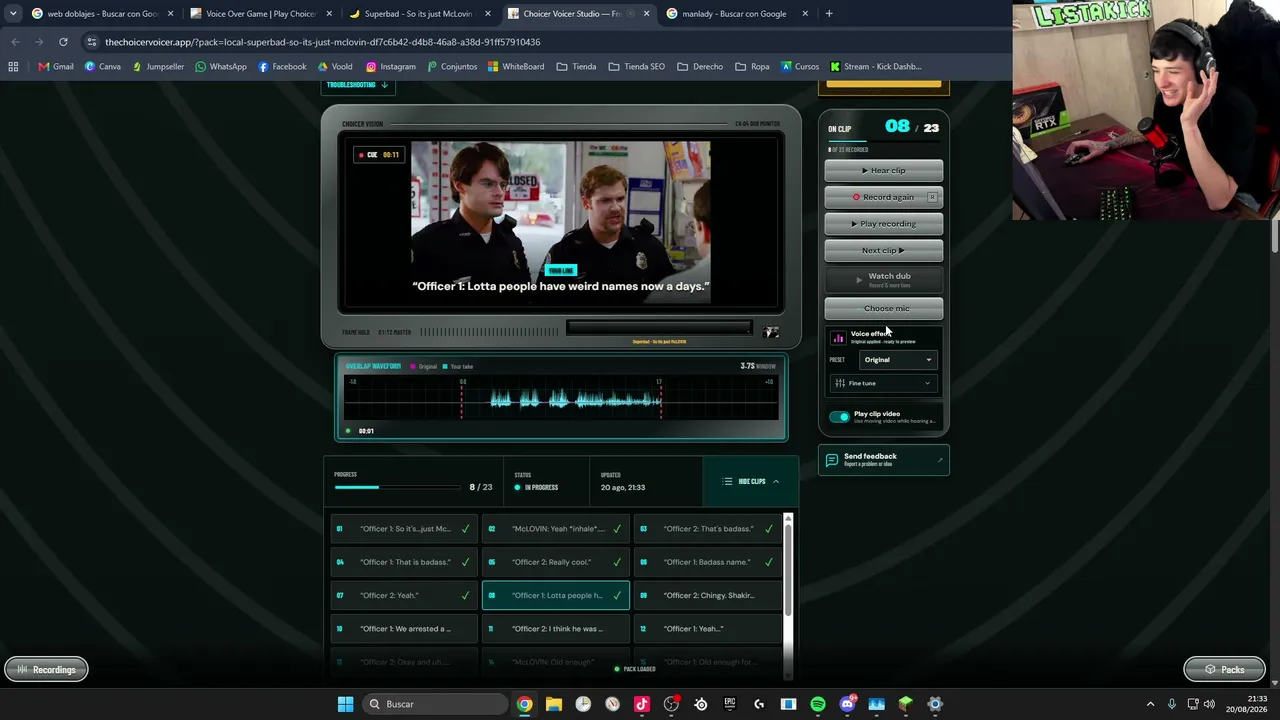
Task: Switch to the manlady Google search tab
Action: [x=738, y=14]
